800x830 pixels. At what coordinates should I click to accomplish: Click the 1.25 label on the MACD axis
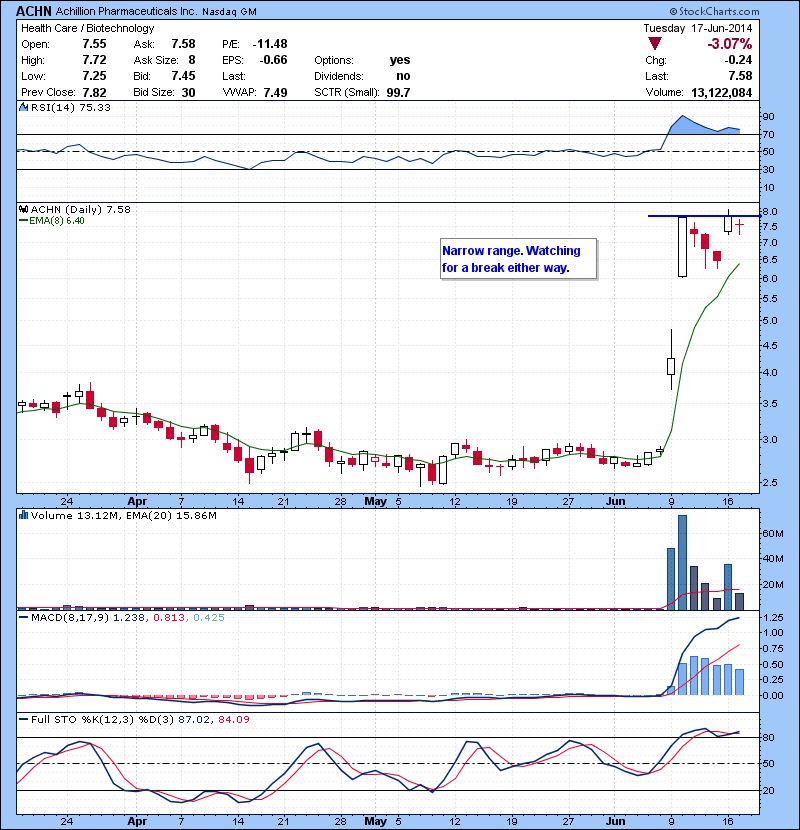(x=774, y=618)
